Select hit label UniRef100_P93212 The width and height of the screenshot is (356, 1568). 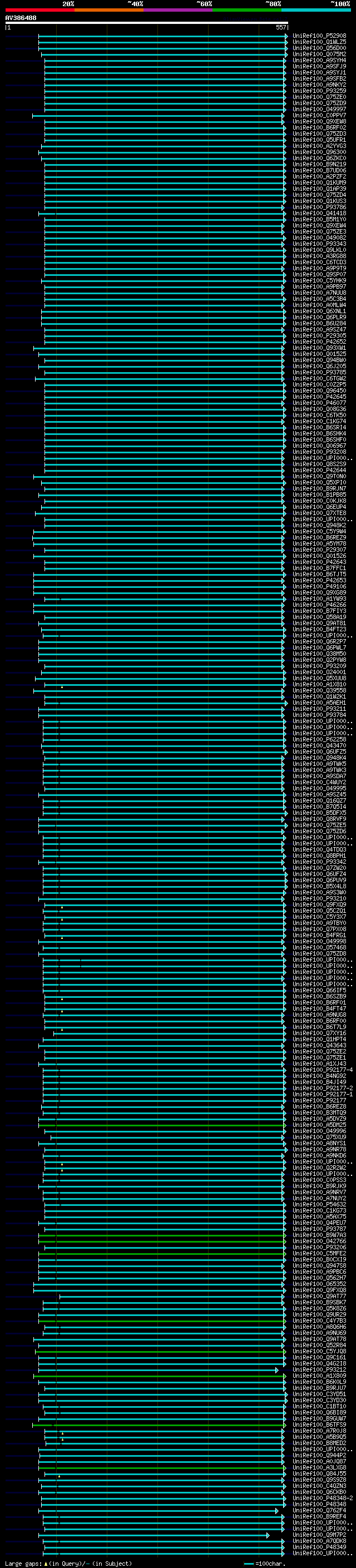pyautogui.click(x=319, y=1369)
